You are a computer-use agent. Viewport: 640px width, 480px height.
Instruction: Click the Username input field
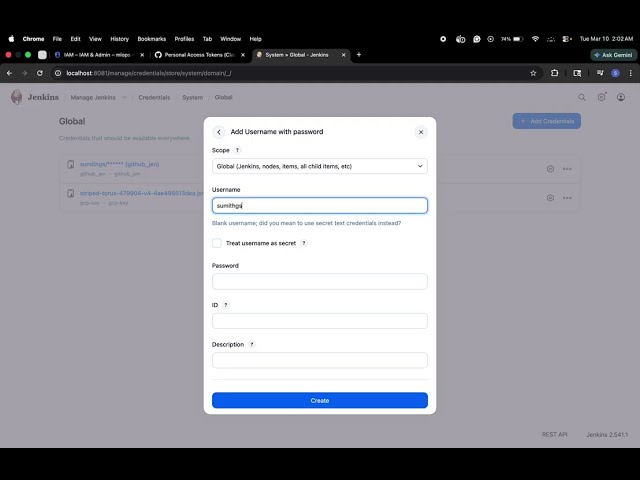tap(320, 205)
